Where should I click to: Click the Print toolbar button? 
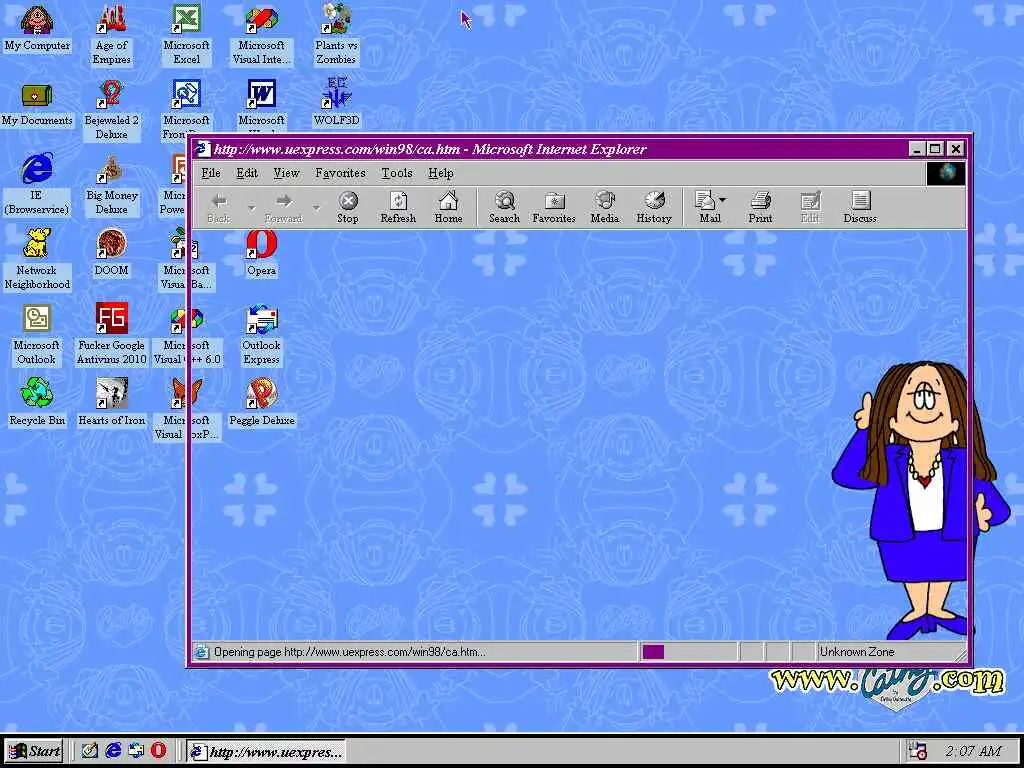[760, 208]
